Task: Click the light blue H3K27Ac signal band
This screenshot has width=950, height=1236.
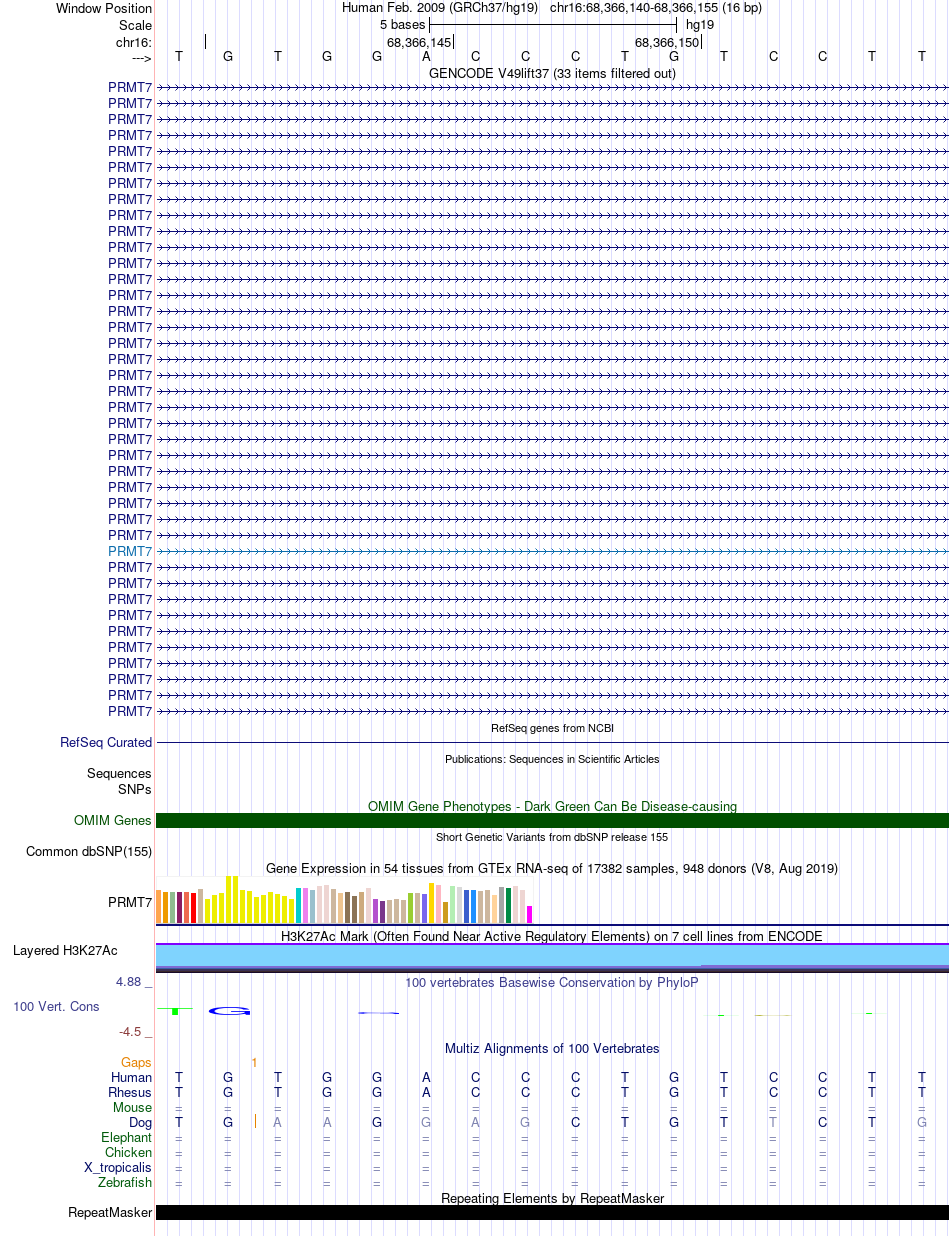Action: [552, 955]
